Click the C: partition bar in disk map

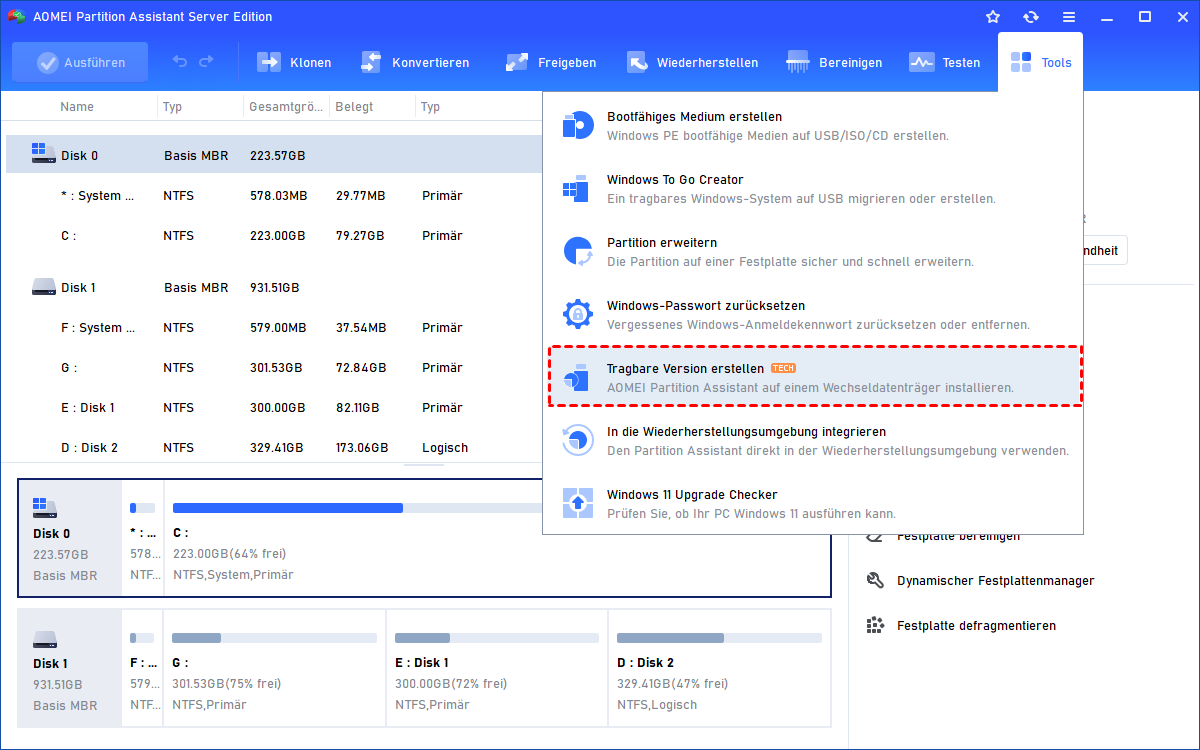point(358,508)
